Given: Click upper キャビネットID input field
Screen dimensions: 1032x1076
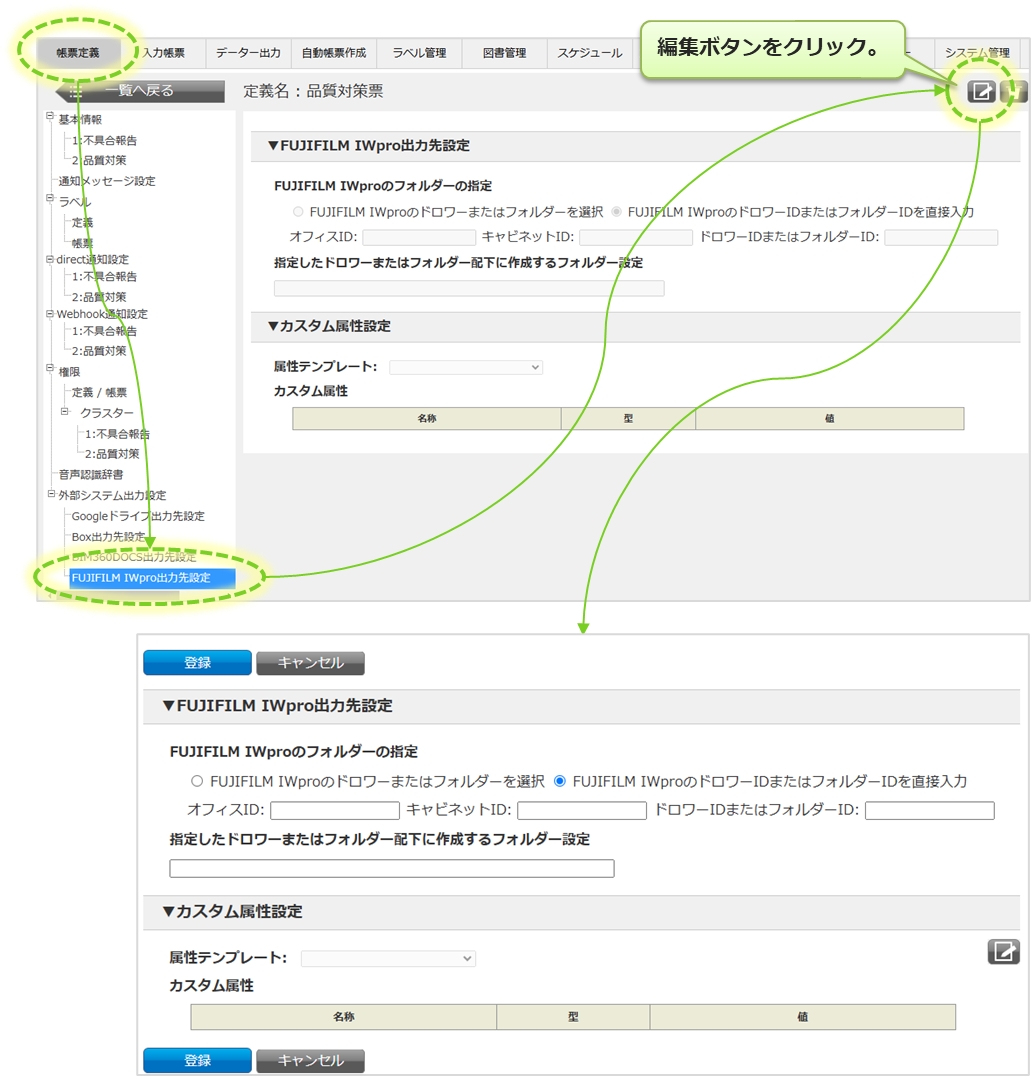Looking at the screenshot, I should tap(635, 237).
